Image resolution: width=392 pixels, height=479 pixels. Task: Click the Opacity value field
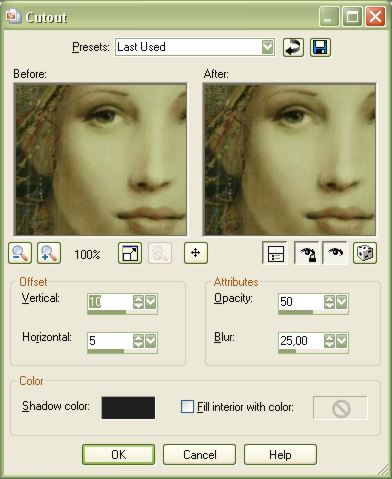pyautogui.click(x=301, y=302)
